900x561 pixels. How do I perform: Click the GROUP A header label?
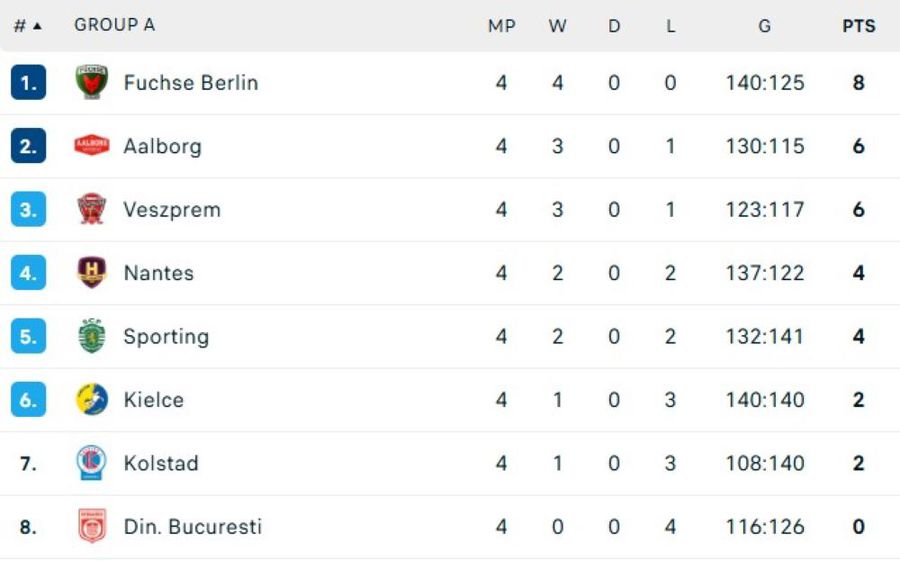(x=114, y=25)
